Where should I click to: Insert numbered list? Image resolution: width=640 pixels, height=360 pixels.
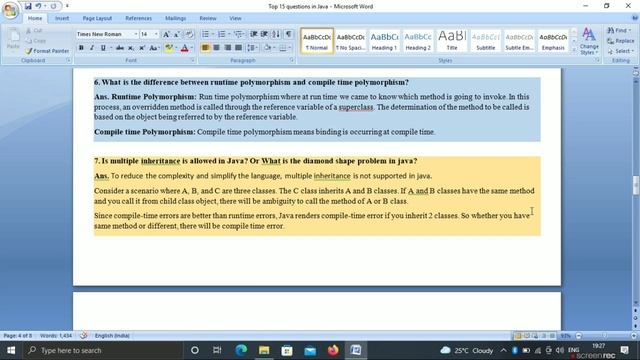pyautogui.click(x=221, y=34)
